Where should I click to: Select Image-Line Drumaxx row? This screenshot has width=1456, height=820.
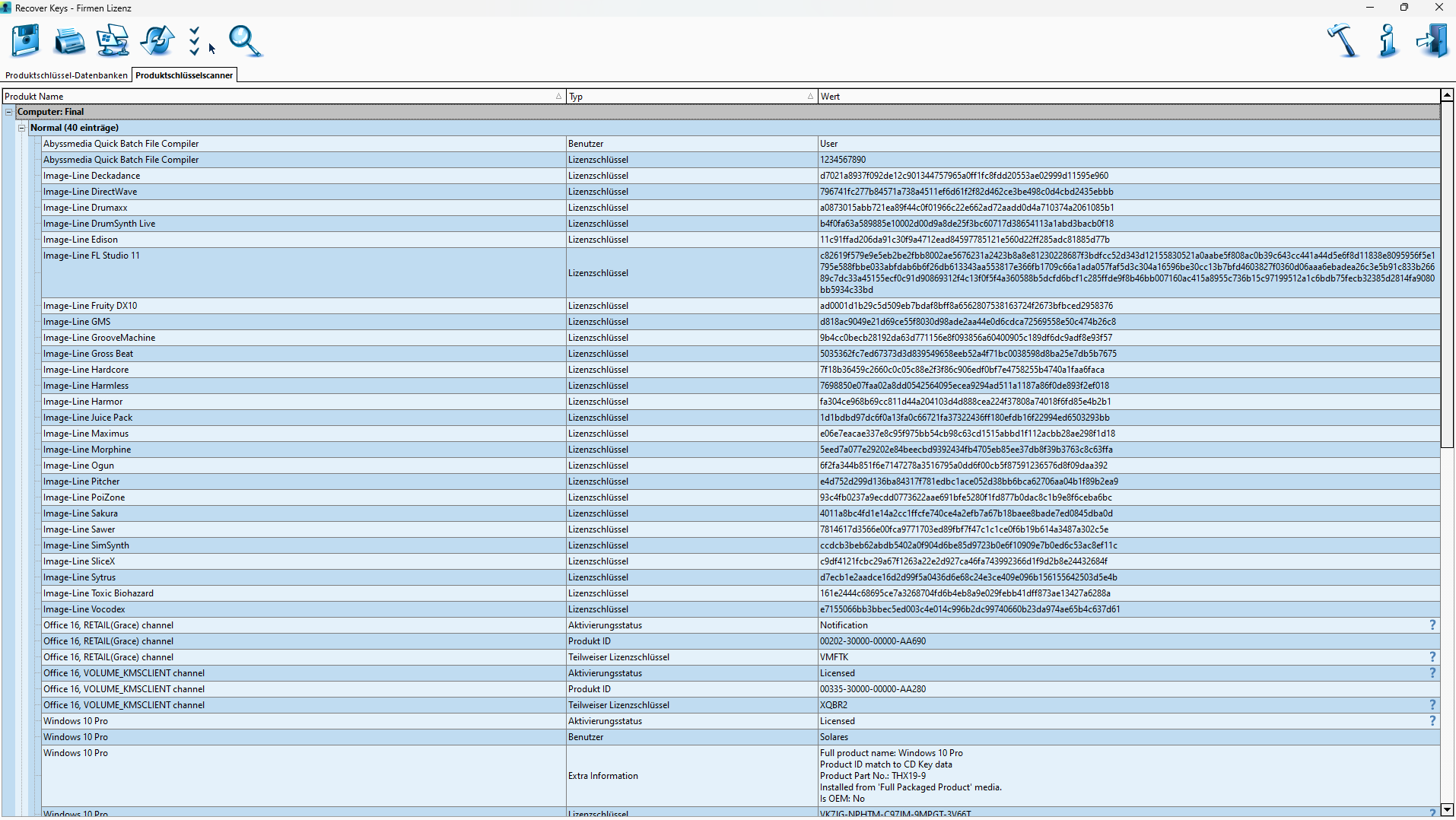[741, 208]
